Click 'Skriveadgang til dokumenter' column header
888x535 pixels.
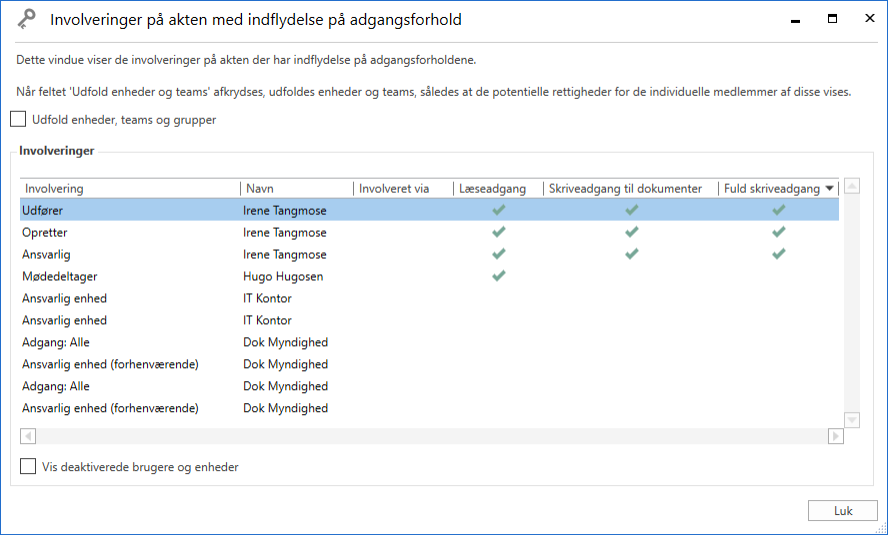tap(630, 188)
